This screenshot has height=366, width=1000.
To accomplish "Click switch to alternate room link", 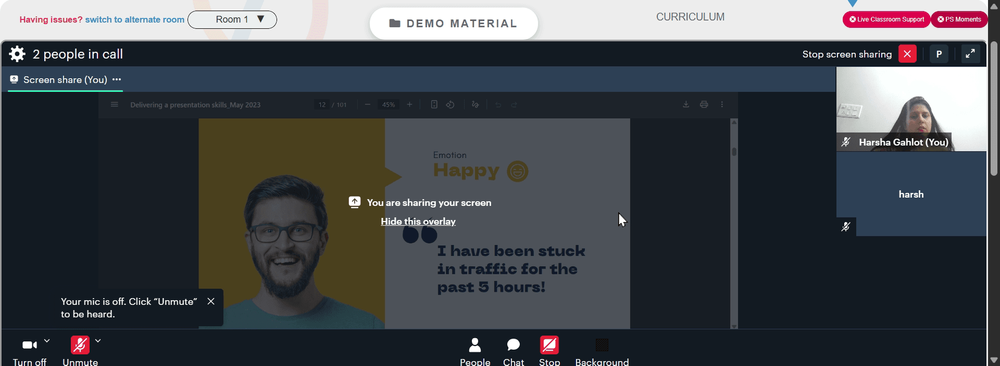I will tap(135, 20).
